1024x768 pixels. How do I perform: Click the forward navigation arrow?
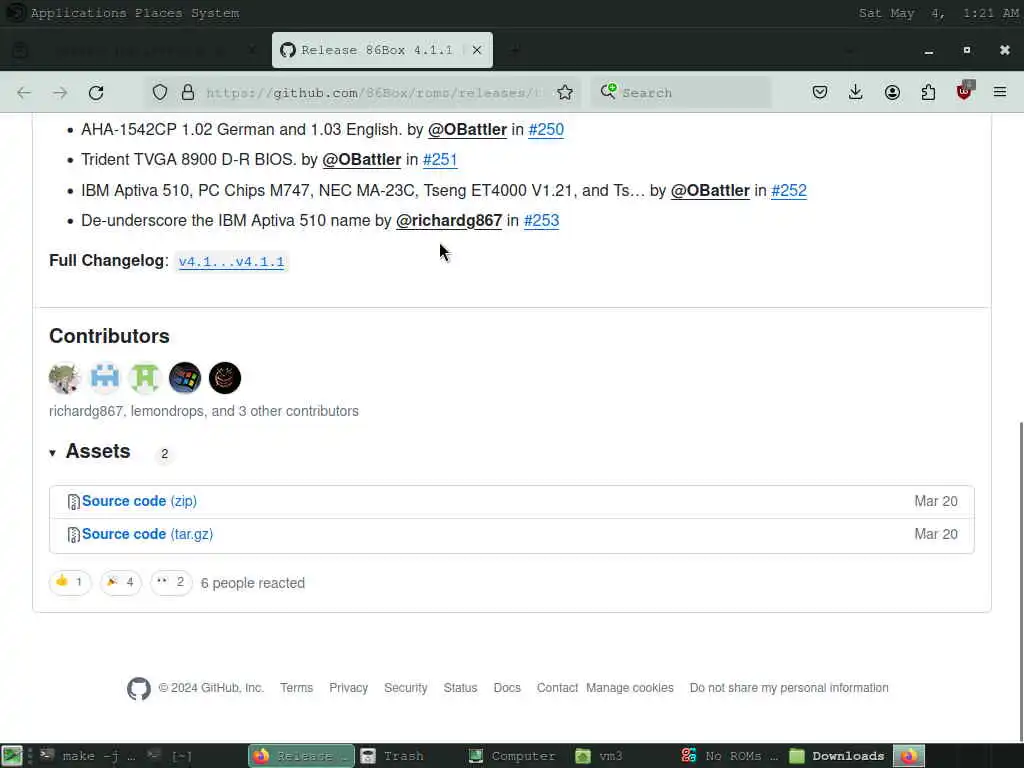(60, 93)
